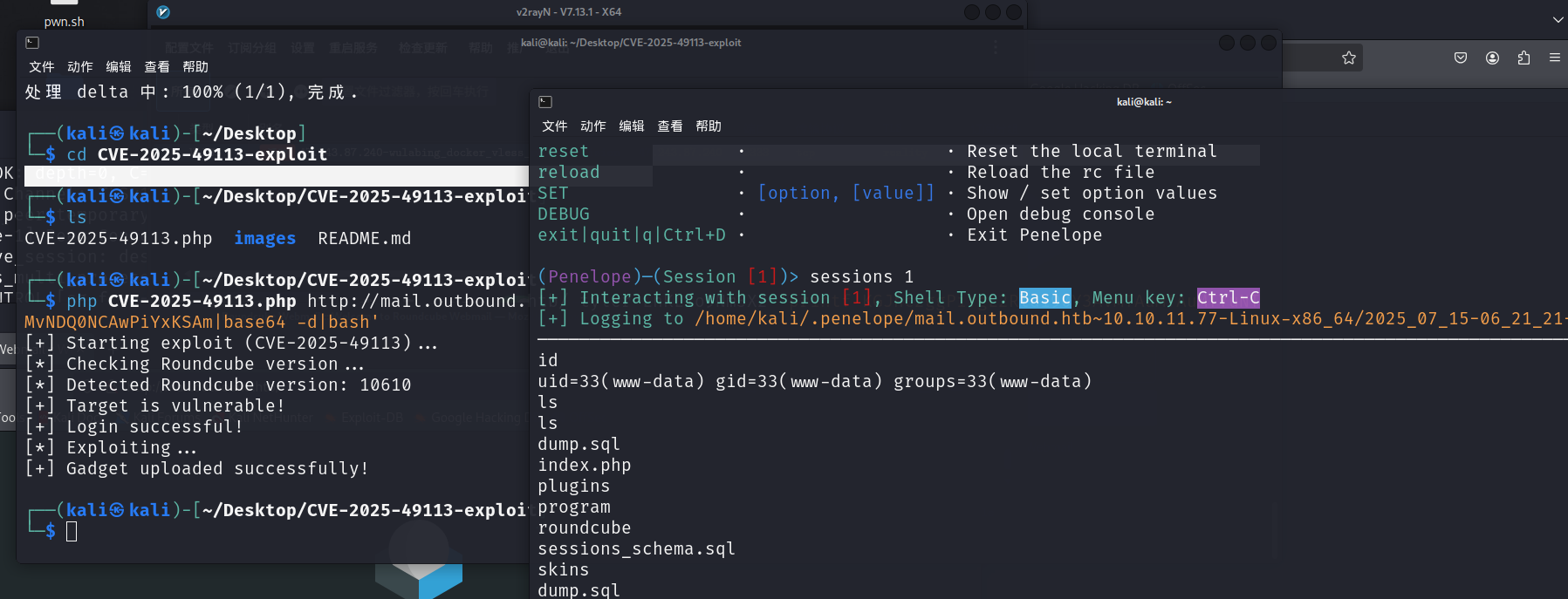
Task: Click the base64 -d|bash' payload line
Action: click(x=202, y=323)
